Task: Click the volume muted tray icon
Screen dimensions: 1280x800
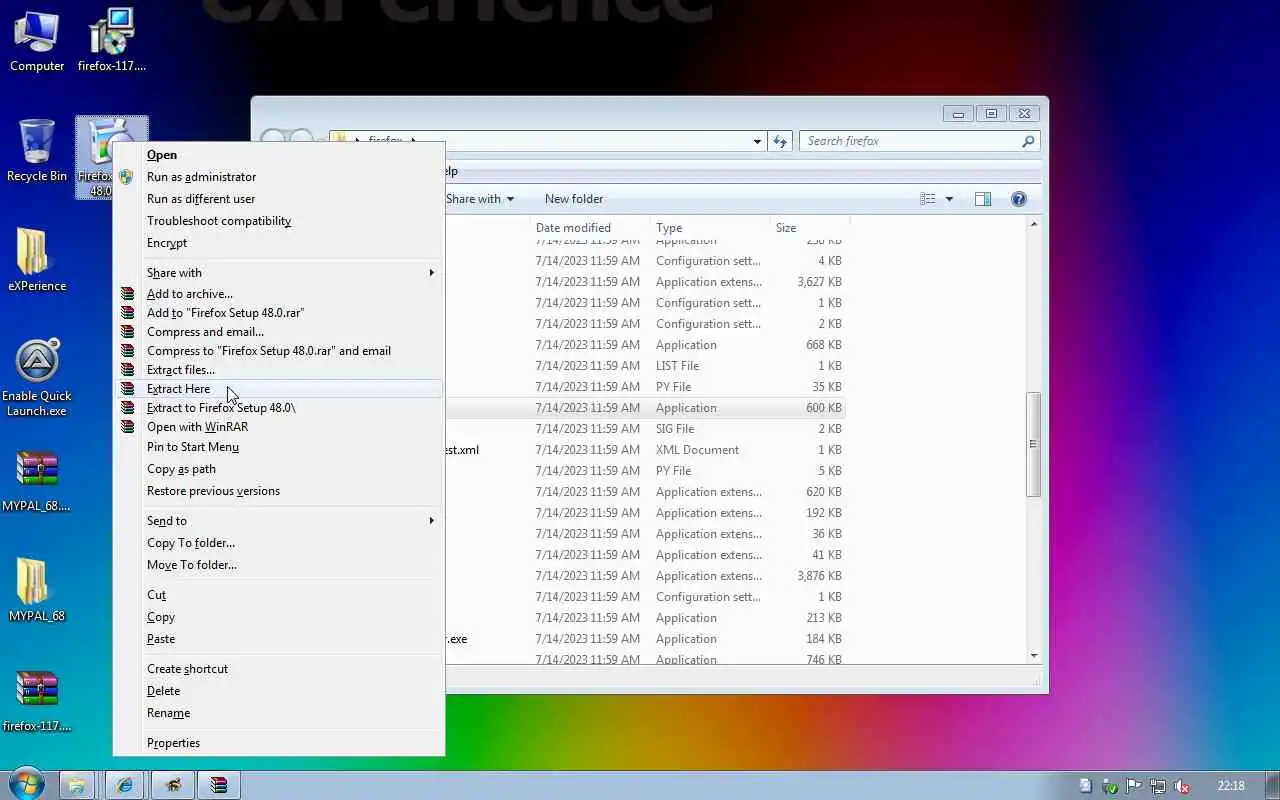Action: pyautogui.click(x=1182, y=786)
